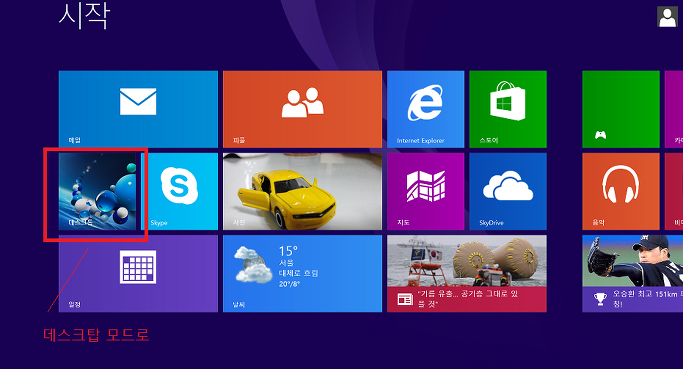Open the Store tile
683x369 pixels.
(x=508, y=109)
